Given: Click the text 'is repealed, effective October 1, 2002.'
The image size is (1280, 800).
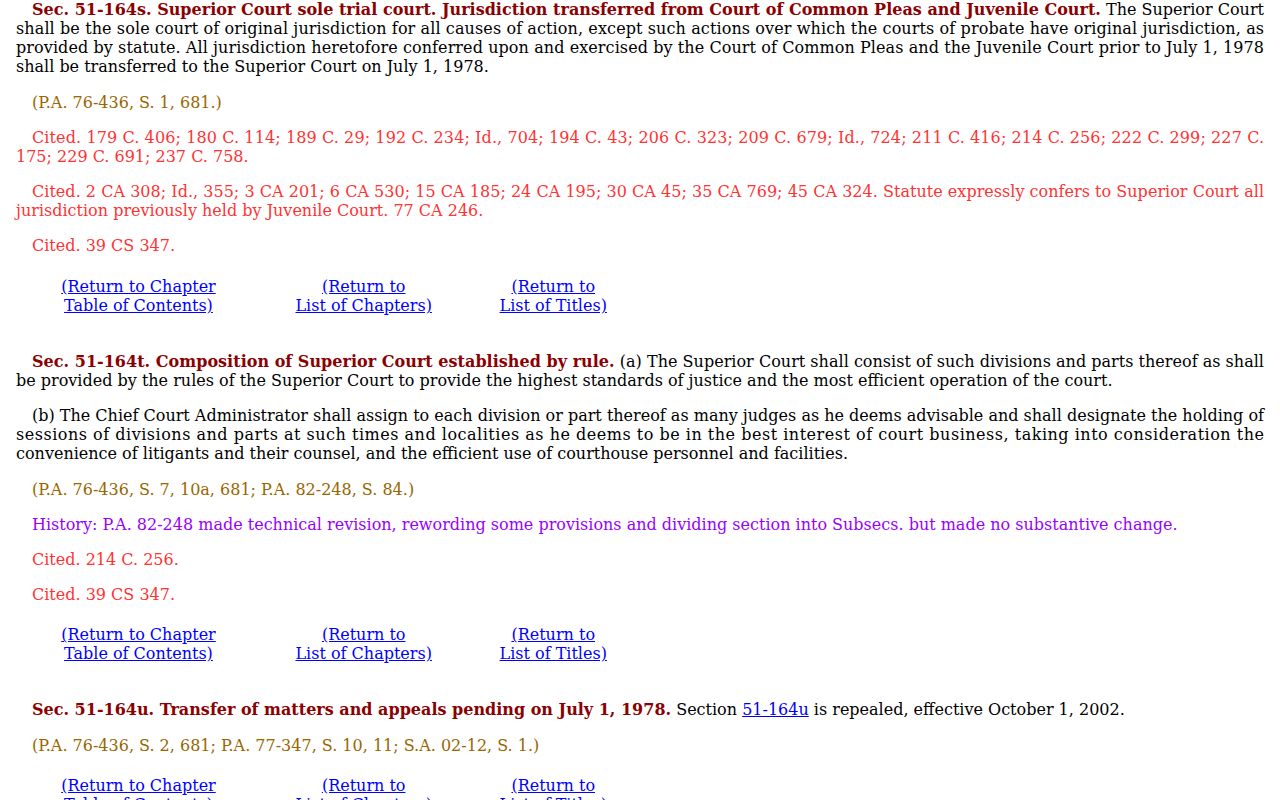Looking at the screenshot, I should point(968,709).
